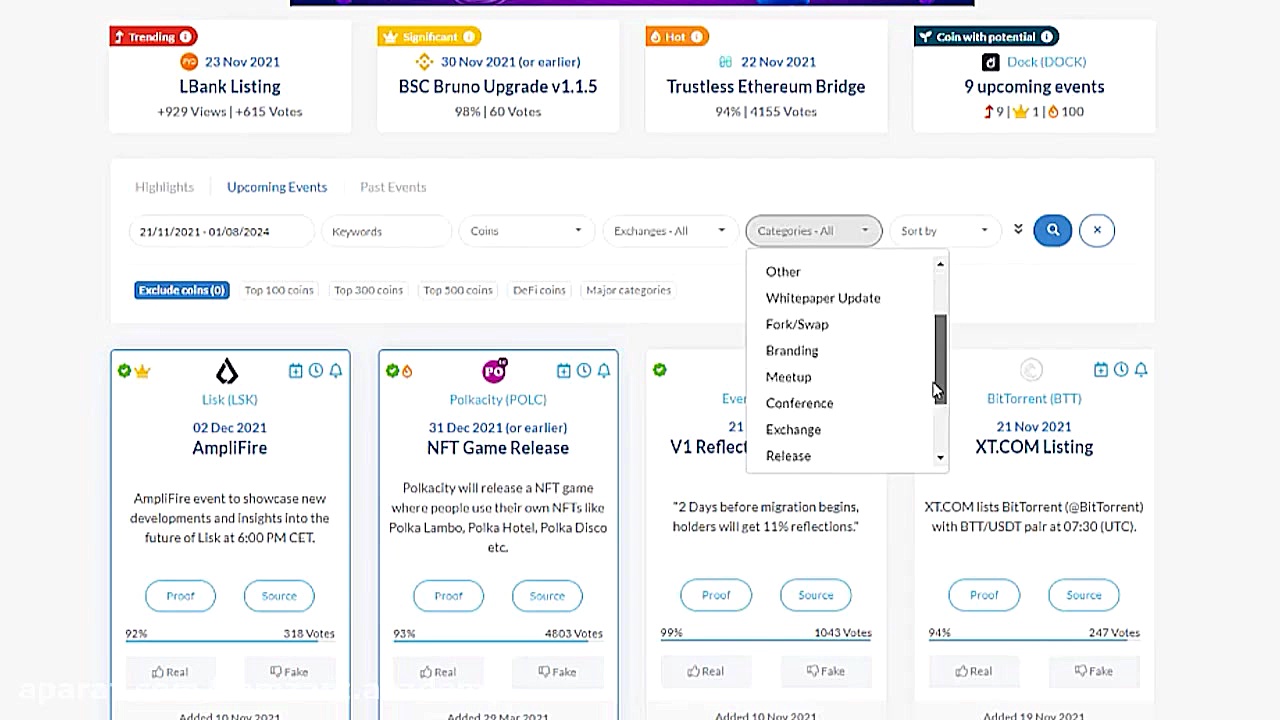1280x720 pixels.
Task: Open the info icon on Trending badge
Action: pos(187,37)
